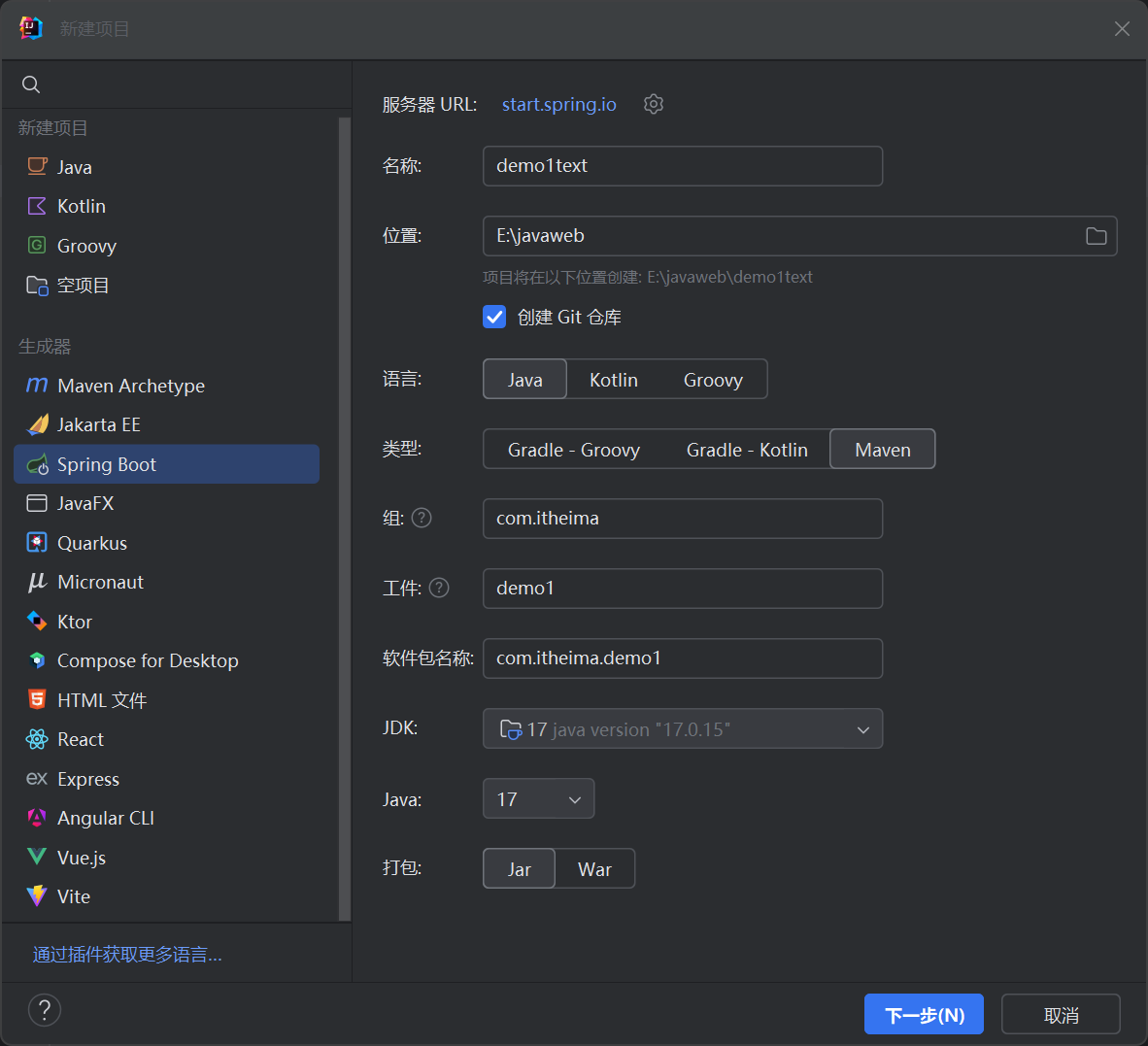Click help icon next to 工件 label

coord(439,588)
